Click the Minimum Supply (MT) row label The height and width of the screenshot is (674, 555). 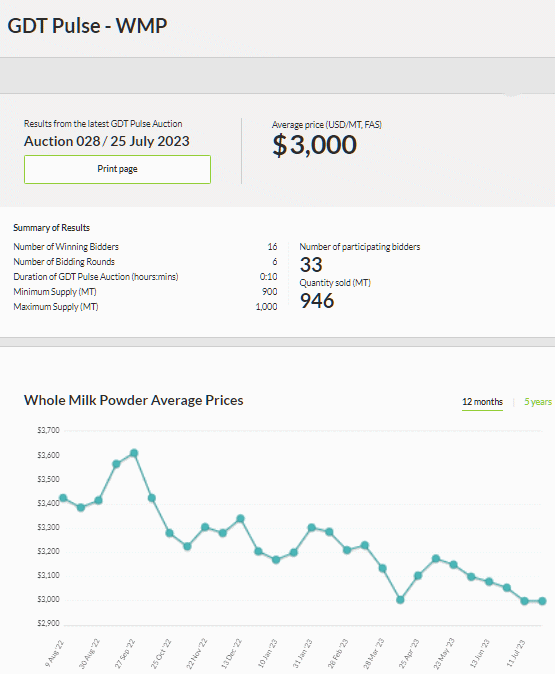tap(55, 292)
